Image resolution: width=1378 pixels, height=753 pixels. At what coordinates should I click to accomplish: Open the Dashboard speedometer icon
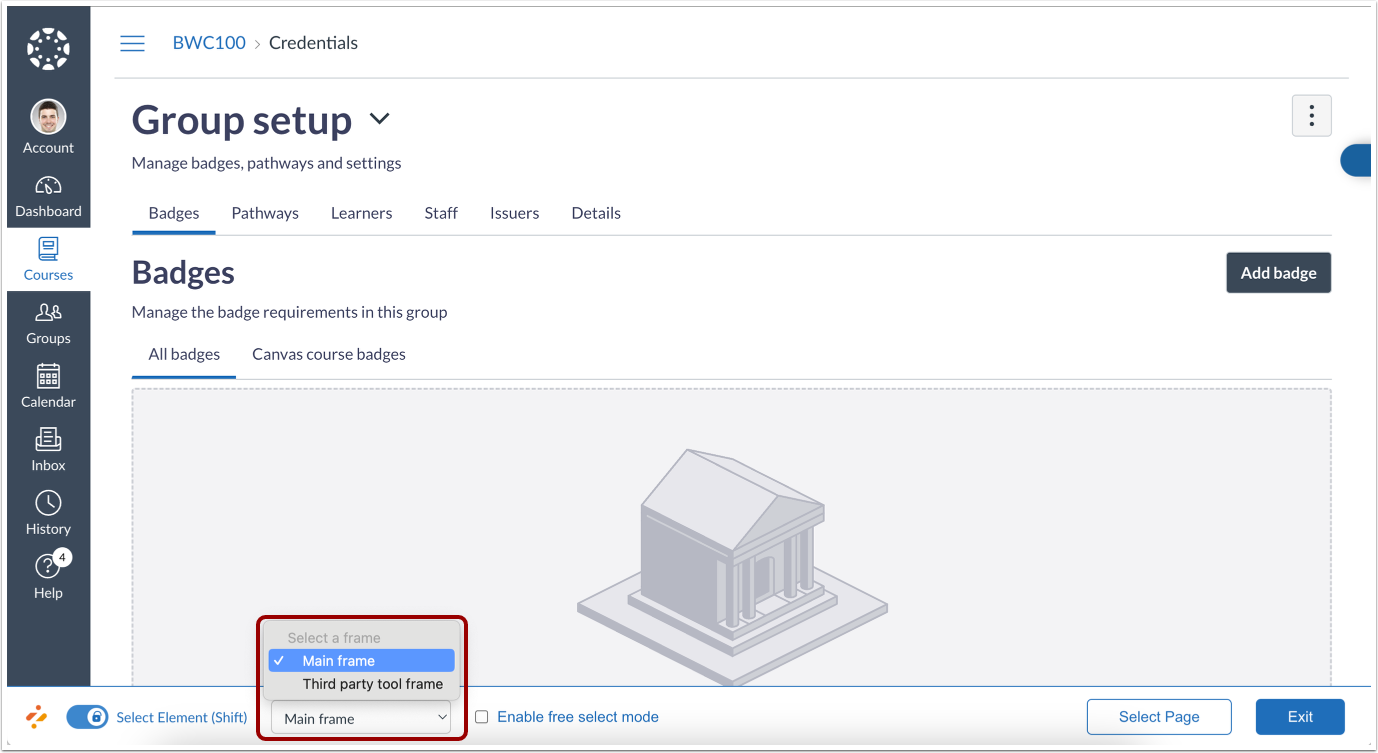pyautogui.click(x=48, y=186)
